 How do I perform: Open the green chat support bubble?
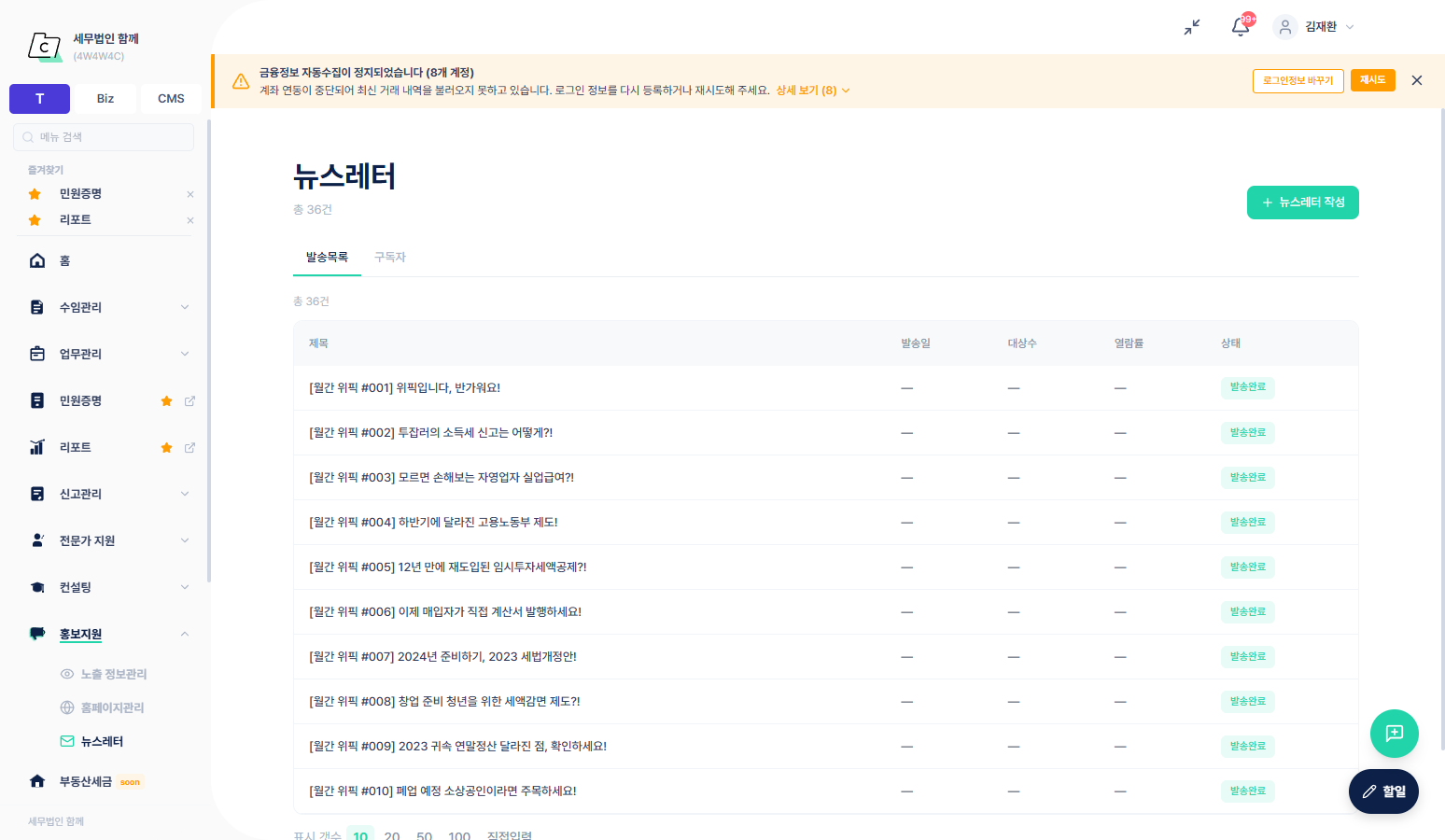[1394, 734]
